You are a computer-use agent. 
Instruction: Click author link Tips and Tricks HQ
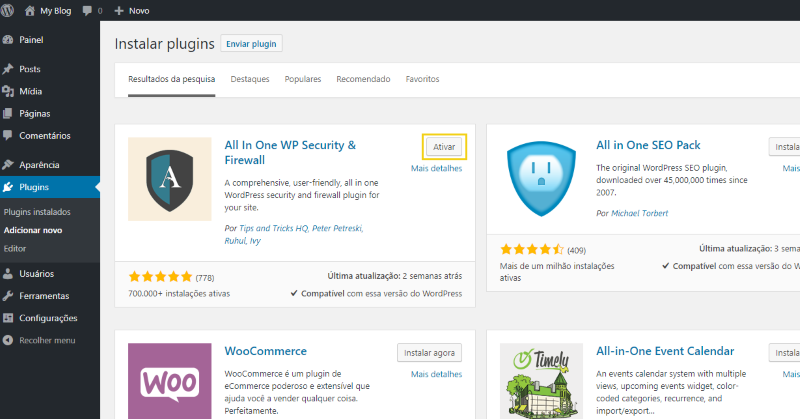pos(273,228)
